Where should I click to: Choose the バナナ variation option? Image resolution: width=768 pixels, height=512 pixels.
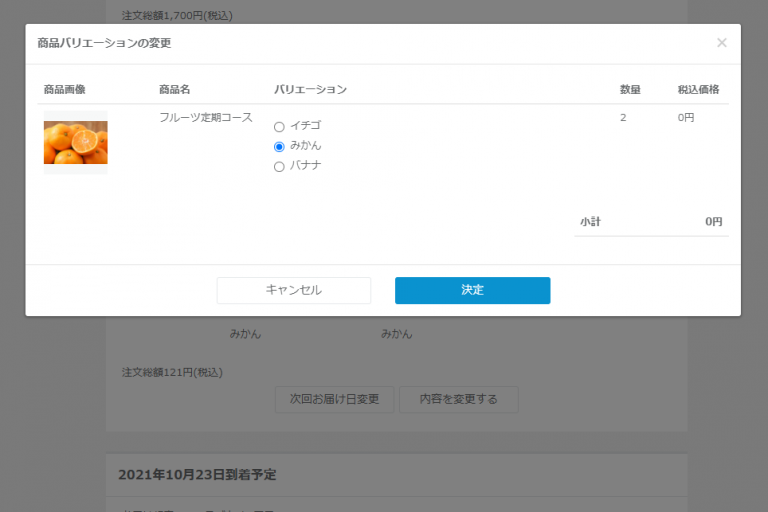tap(279, 166)
